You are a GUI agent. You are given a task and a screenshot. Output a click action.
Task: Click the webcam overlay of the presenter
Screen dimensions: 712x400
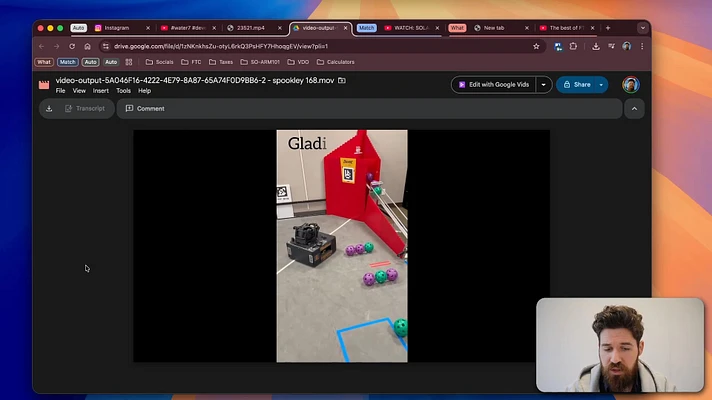tap(620, 345)
